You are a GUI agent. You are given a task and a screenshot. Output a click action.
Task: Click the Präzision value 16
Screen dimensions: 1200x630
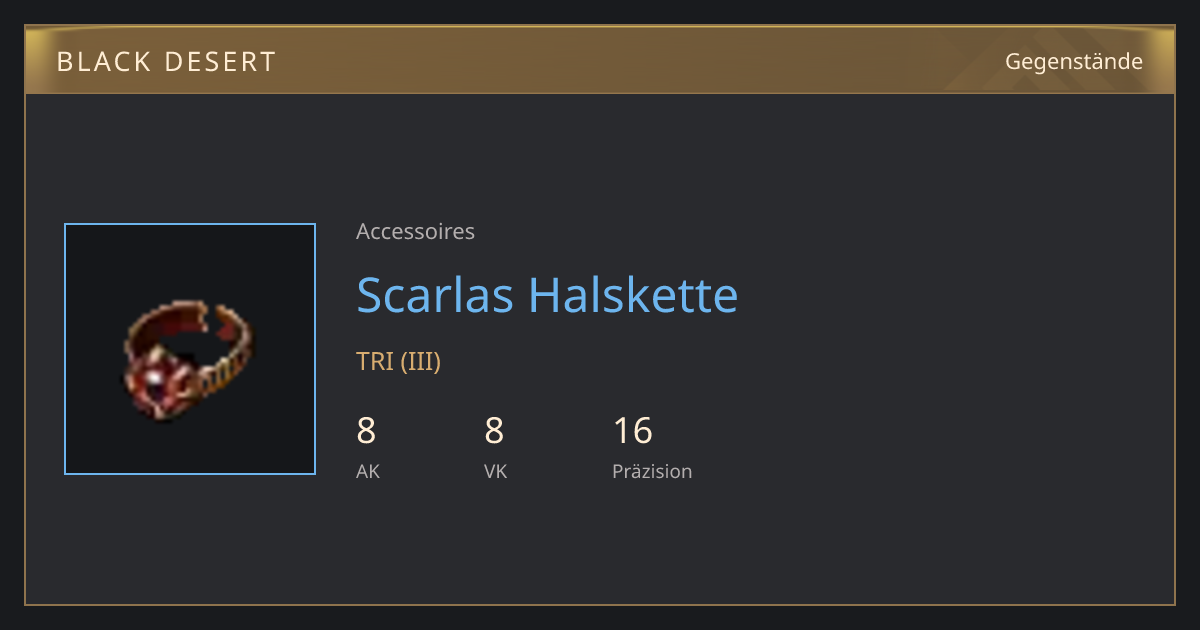click(x=632, y=431)
